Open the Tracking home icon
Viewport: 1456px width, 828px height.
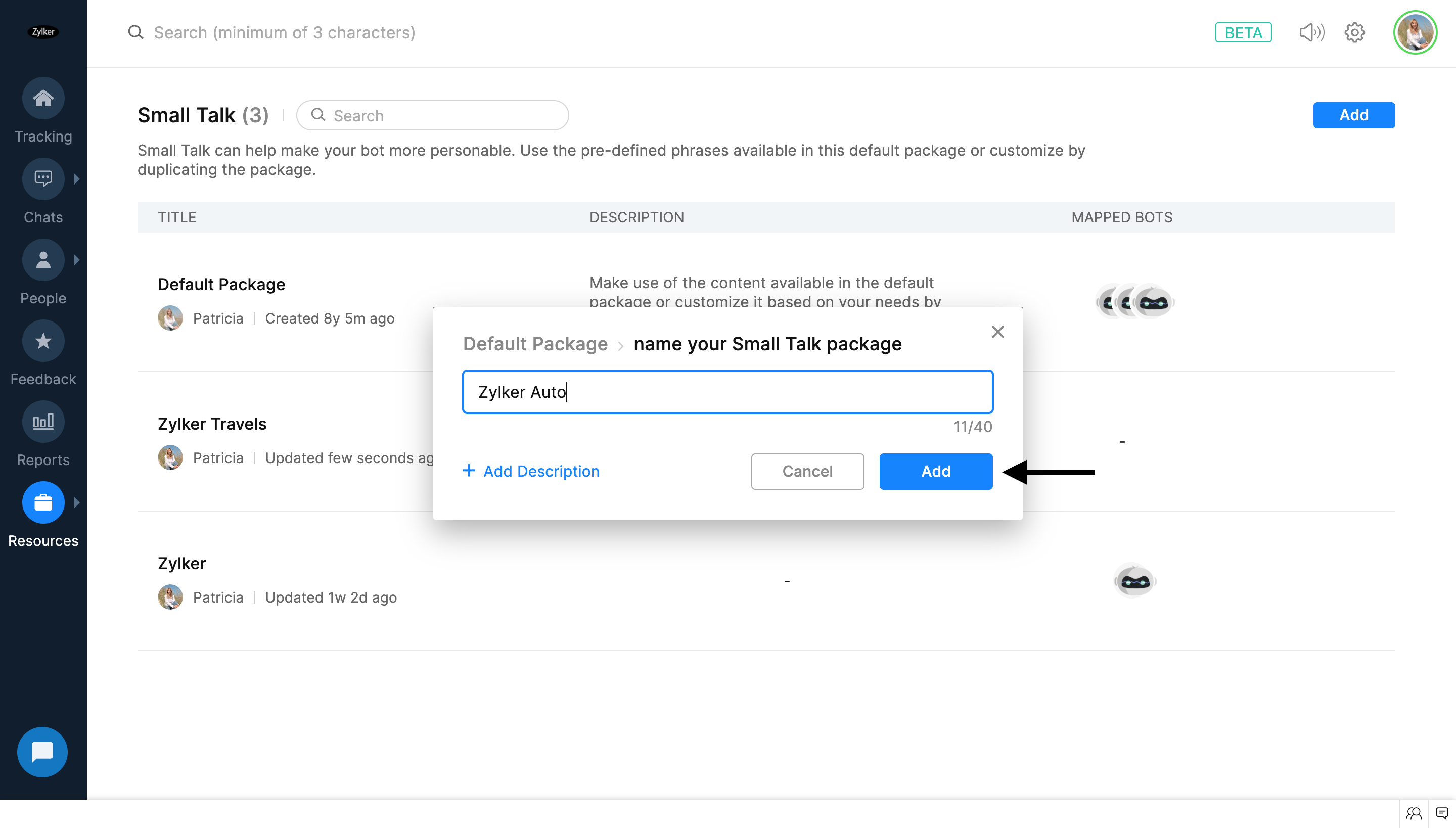[43, 99]
